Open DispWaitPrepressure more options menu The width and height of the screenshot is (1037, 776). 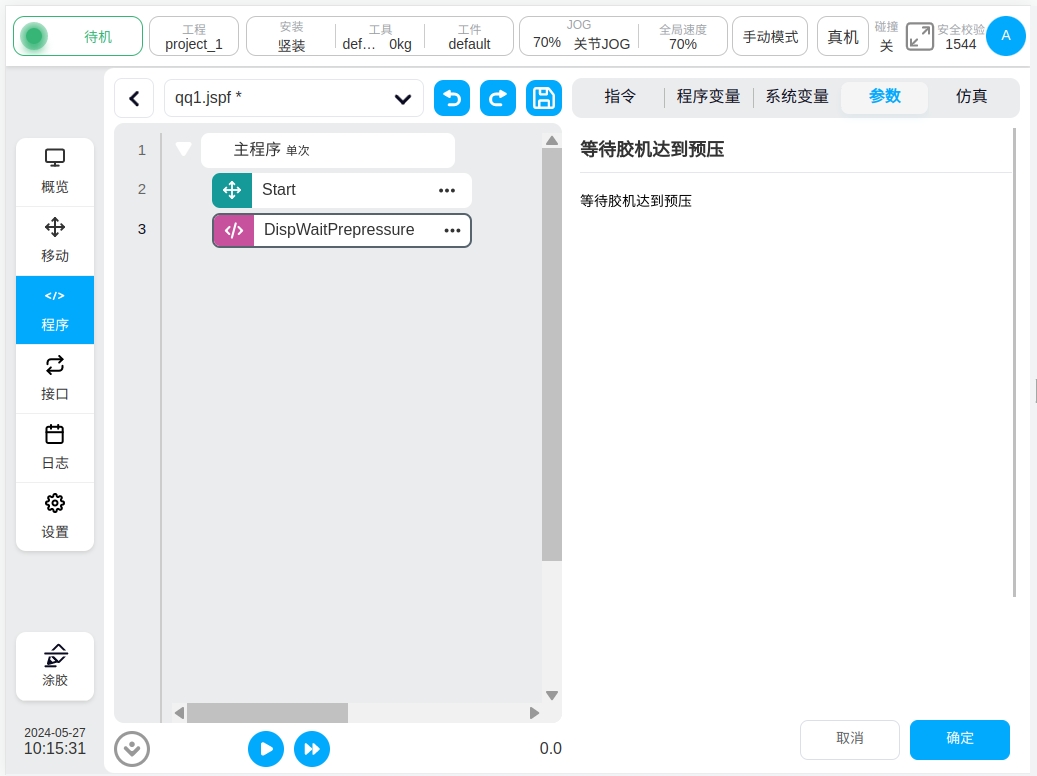click(x=452, y=230)
